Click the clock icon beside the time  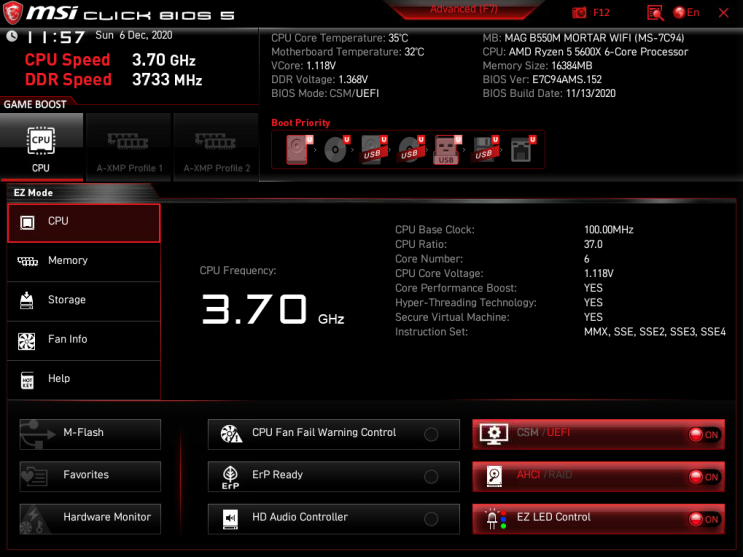click(12, 36)
